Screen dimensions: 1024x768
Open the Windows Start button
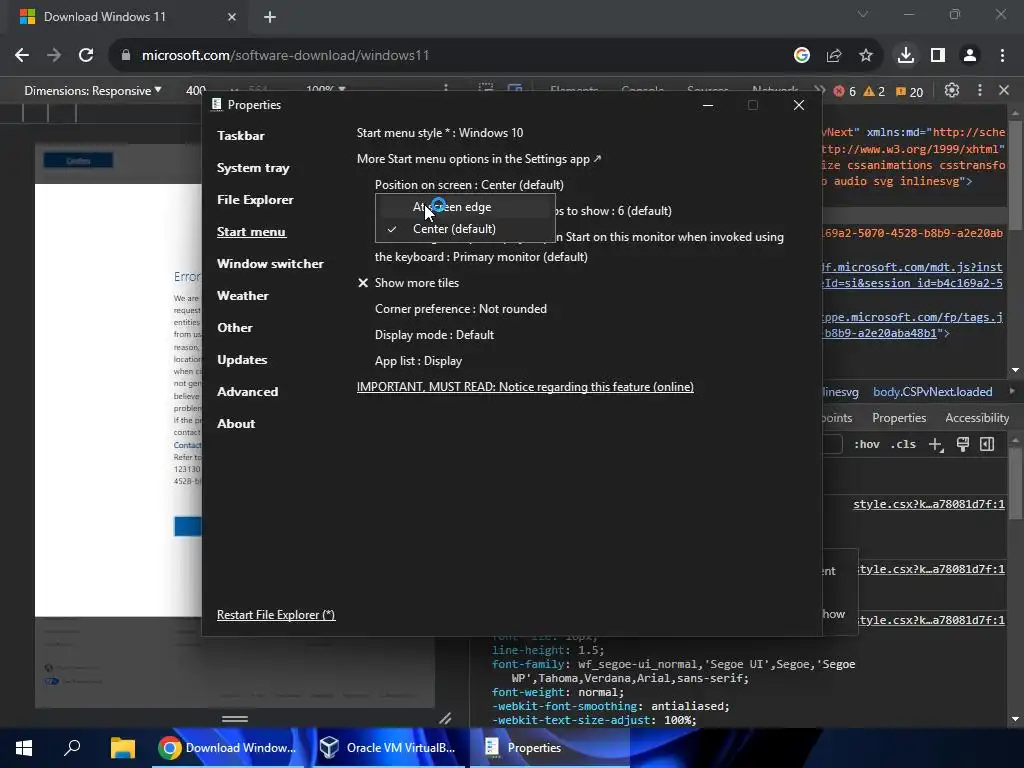[x=24, y=748]
